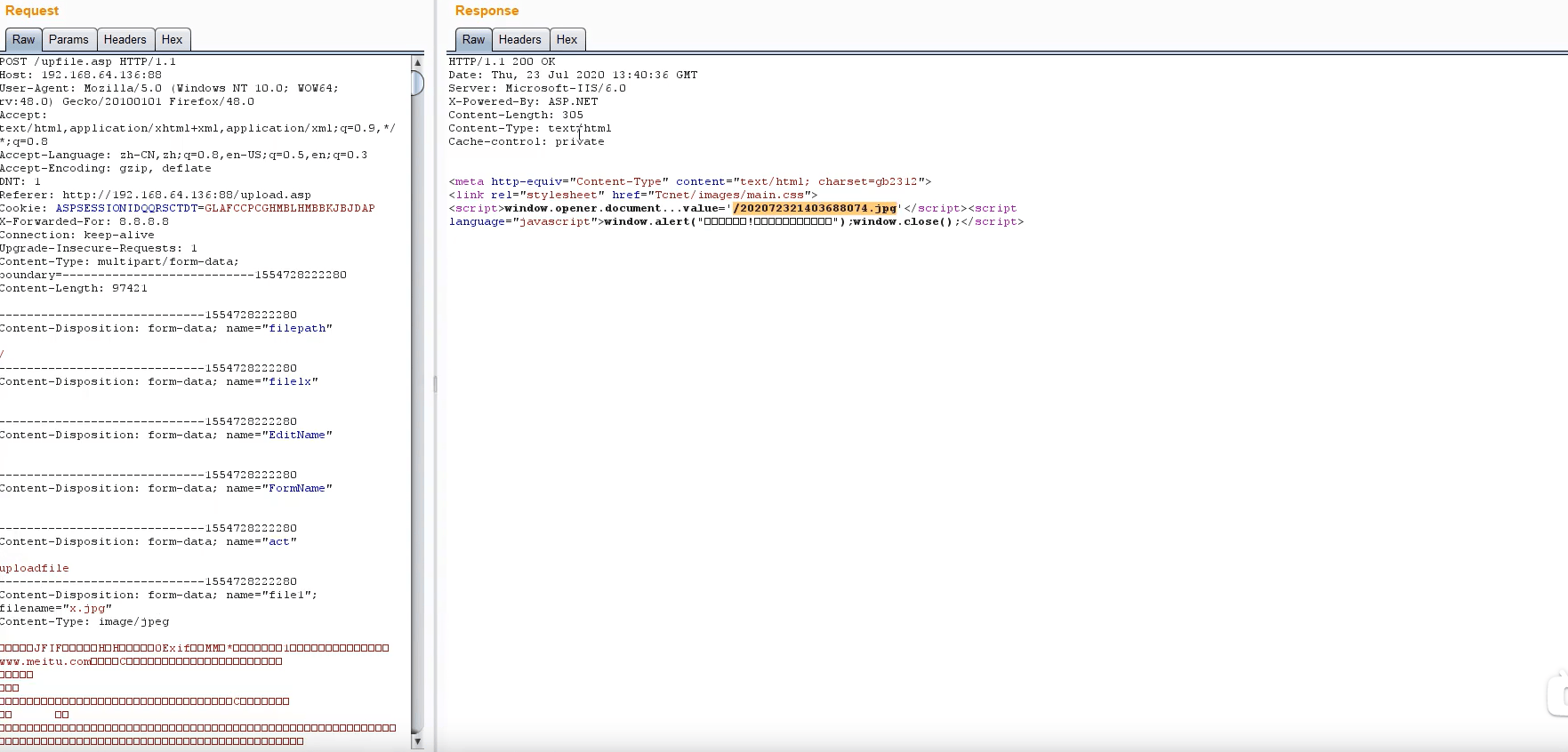This screenshot has width=1568, height=752.
Task: Click the X-Forwarded-For: 8.8.8.8 header
Action: coord(84,221)
